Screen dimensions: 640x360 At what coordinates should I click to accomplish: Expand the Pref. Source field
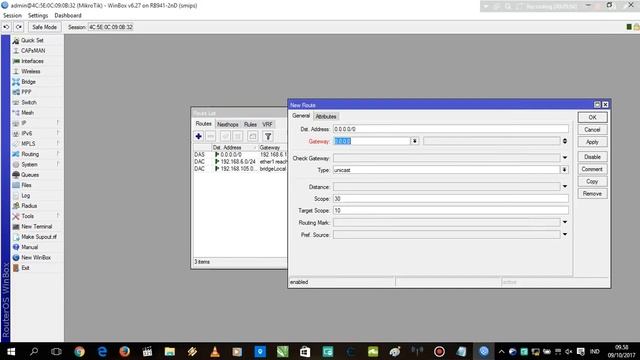565,234
